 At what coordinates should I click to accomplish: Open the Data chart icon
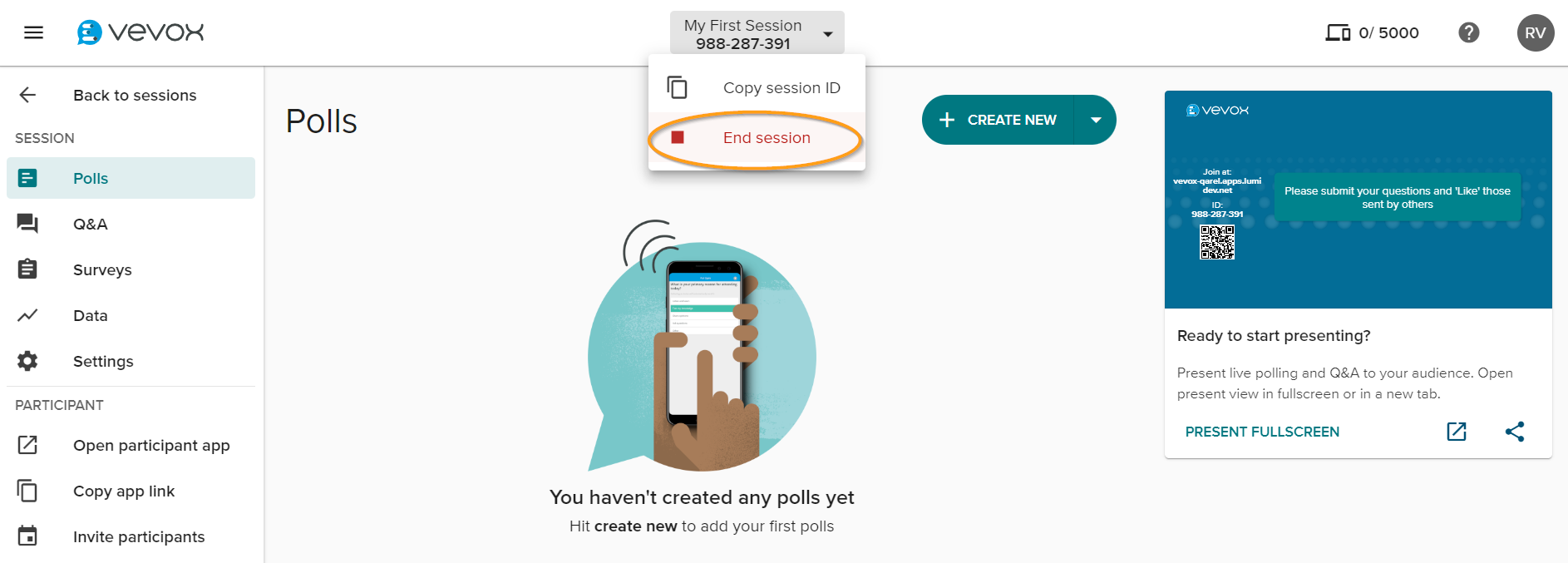click(28, 315)
